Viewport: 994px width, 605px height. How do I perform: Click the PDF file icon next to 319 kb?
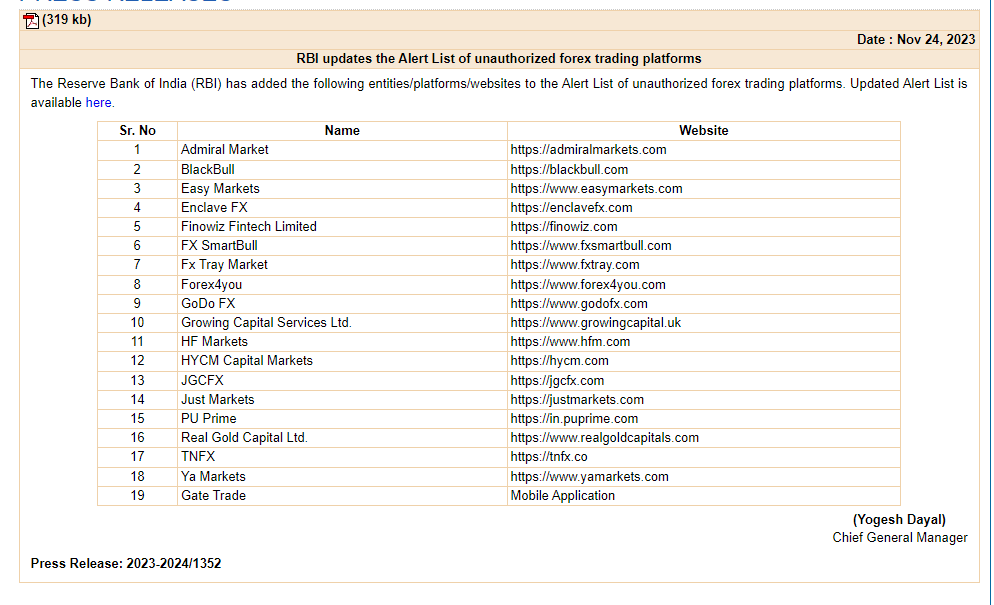31,20
